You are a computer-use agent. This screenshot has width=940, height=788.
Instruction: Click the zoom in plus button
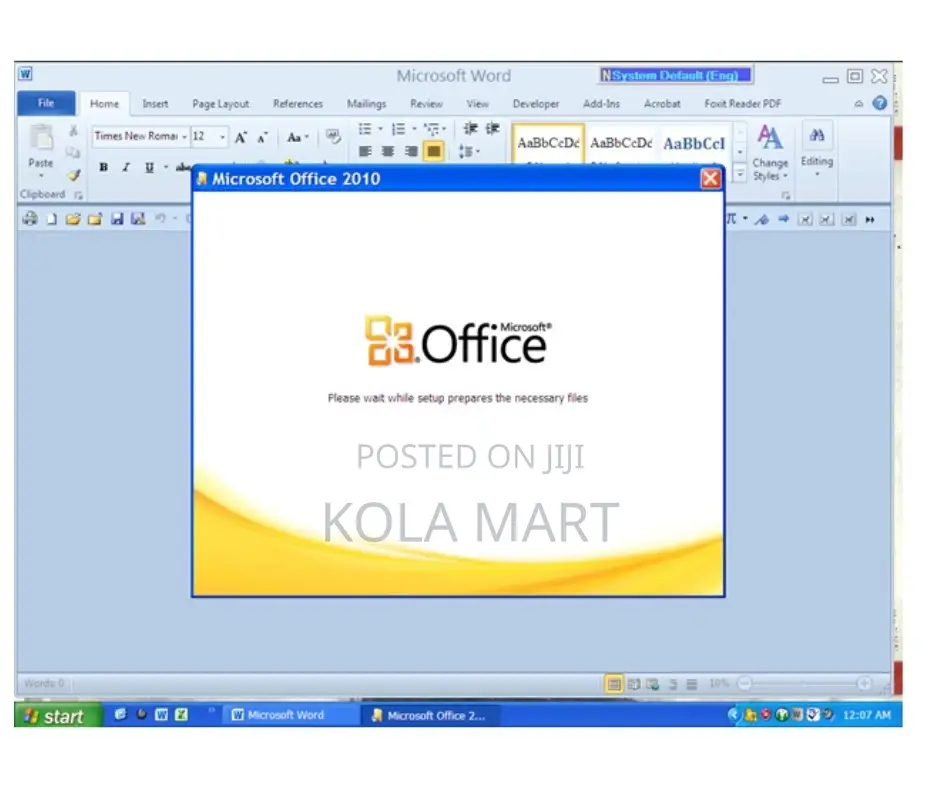point(864,683)
